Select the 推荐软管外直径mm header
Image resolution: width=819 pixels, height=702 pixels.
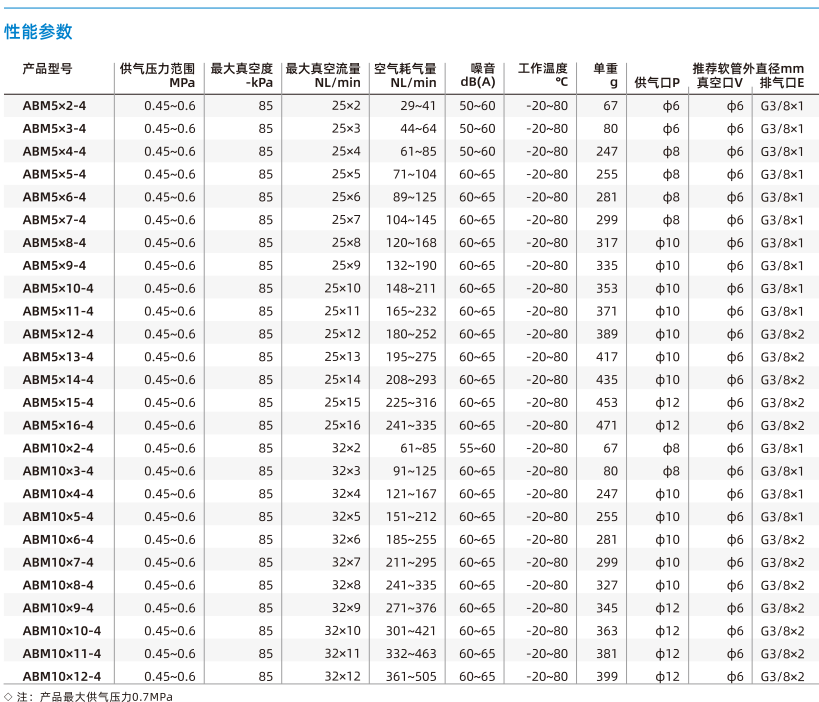[x=748, y=68]
